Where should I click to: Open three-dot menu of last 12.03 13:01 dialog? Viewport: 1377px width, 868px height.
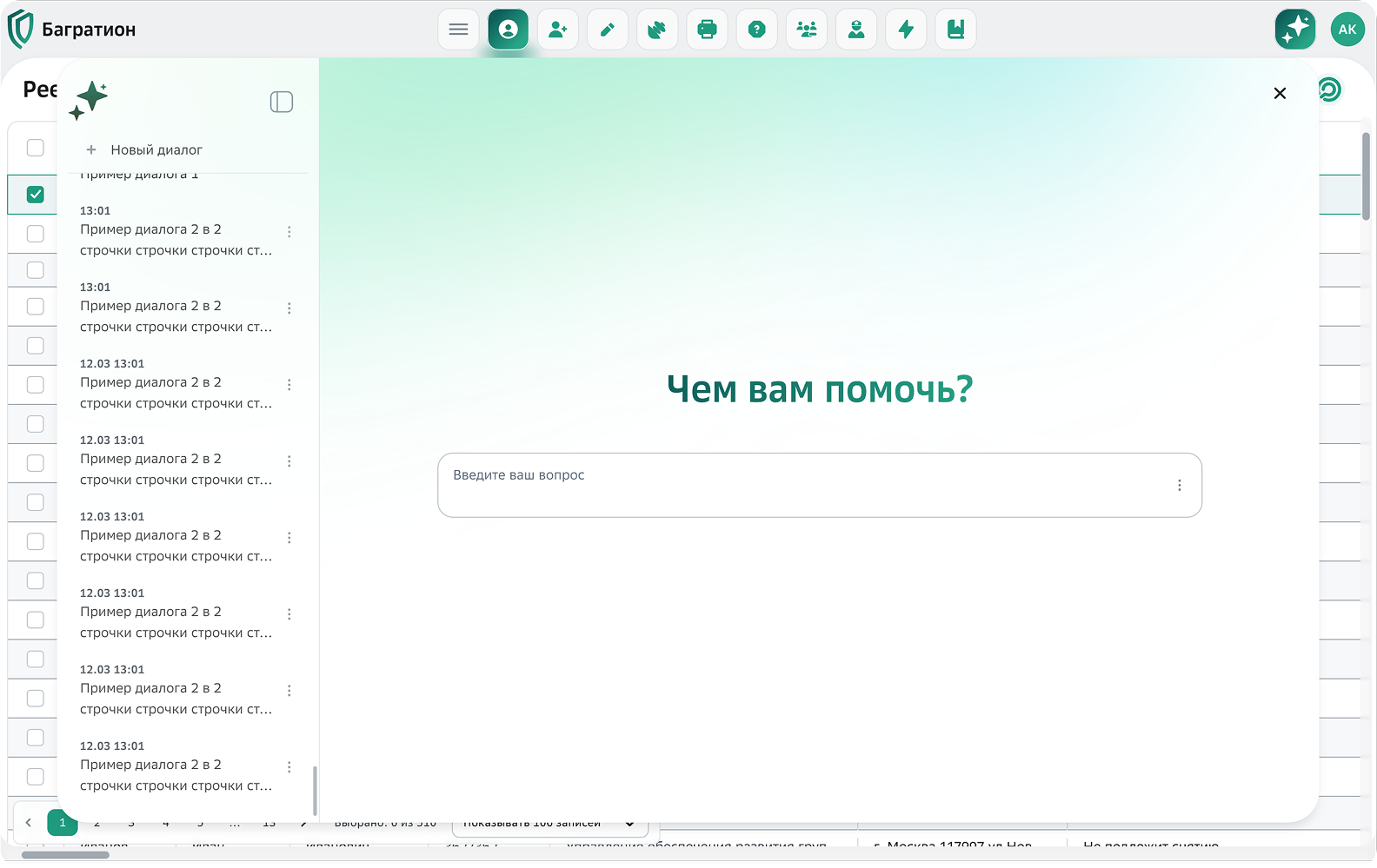[x=289, y=767]
